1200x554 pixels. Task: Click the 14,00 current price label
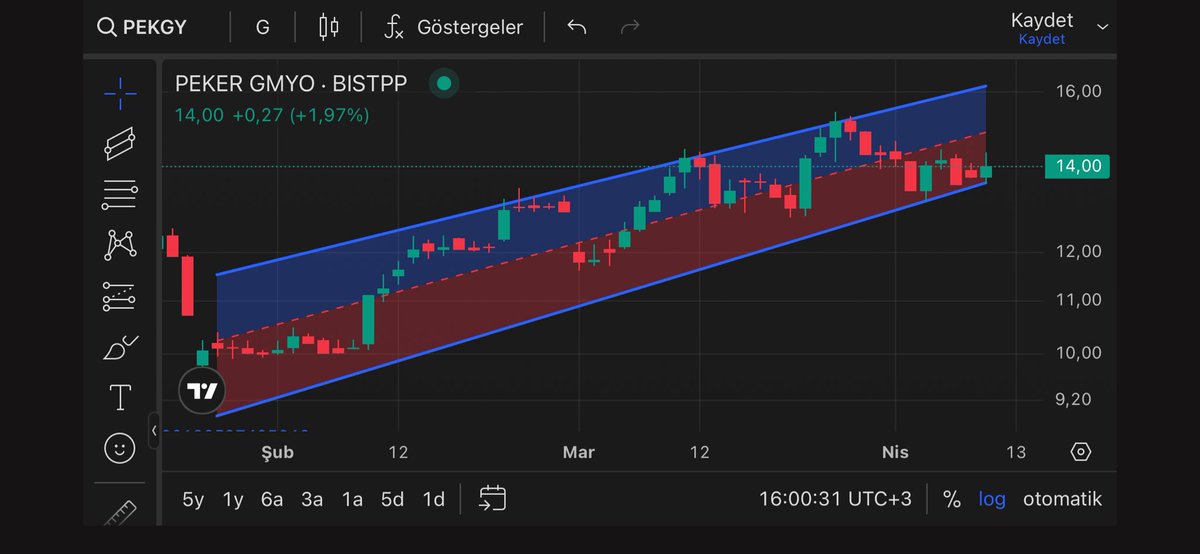(x=1077, y=167)
